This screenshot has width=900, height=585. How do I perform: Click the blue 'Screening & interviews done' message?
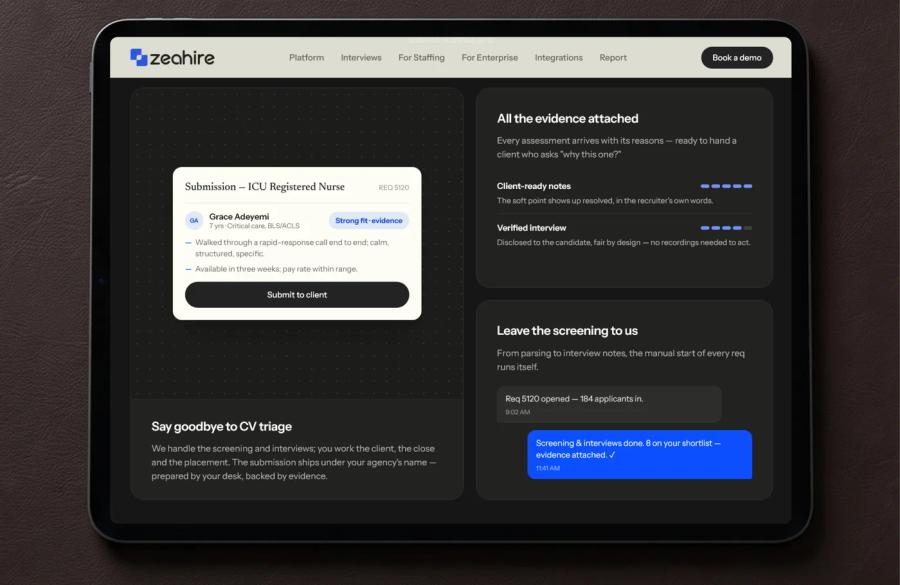pos(639,454)
